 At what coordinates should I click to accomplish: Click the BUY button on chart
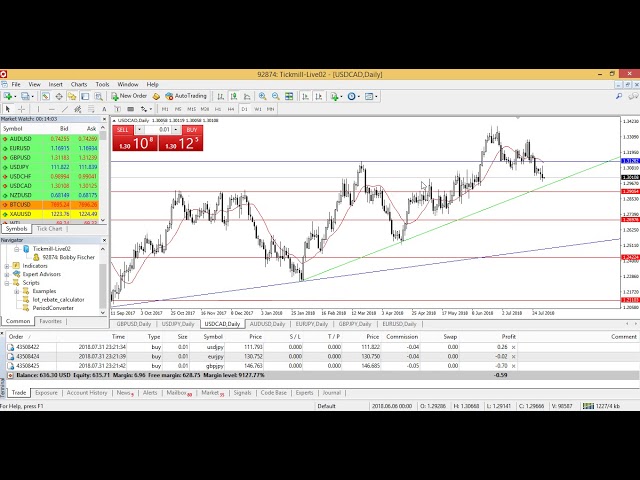192,130
